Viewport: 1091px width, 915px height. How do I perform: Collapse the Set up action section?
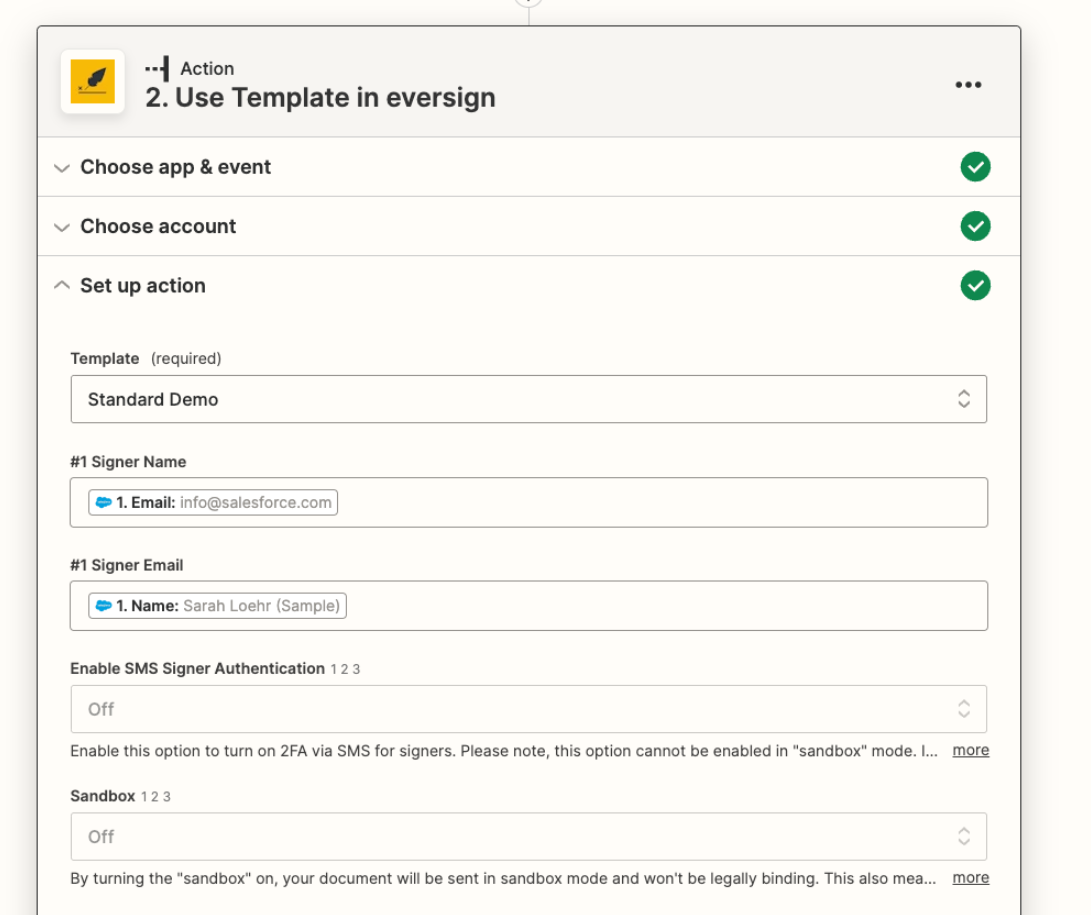click(x=529, y=285)
